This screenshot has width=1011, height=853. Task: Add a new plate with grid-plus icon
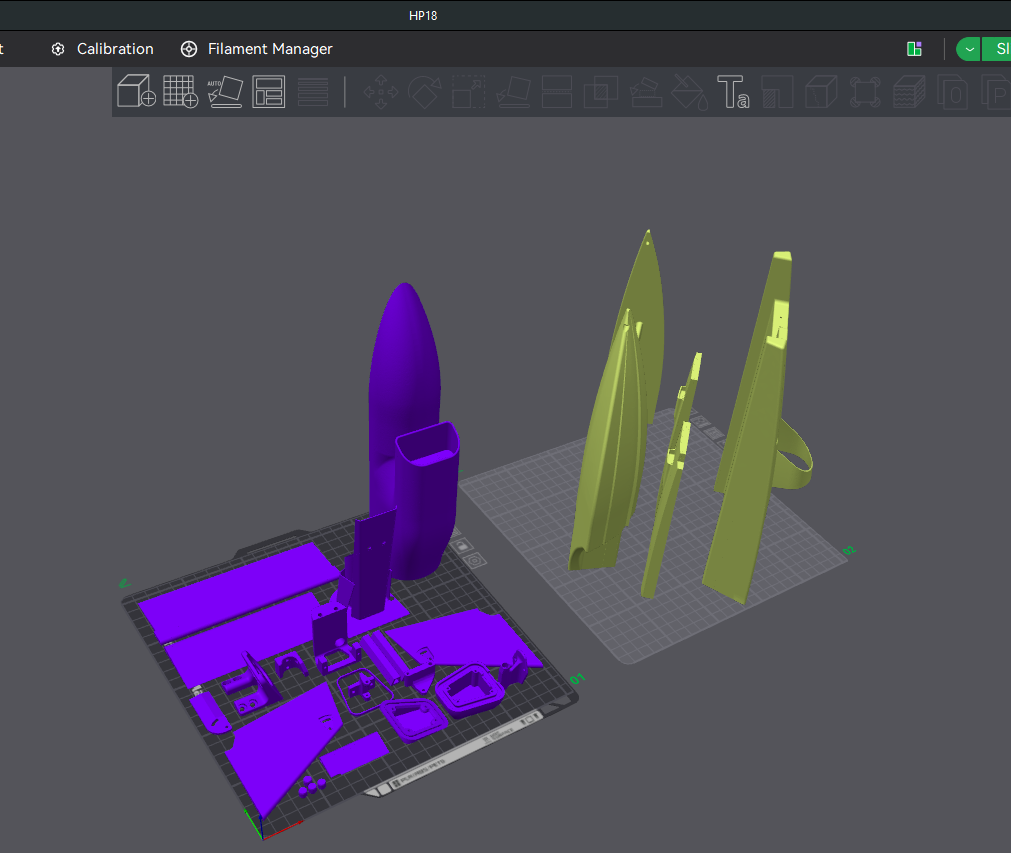(x=181, y=91)
